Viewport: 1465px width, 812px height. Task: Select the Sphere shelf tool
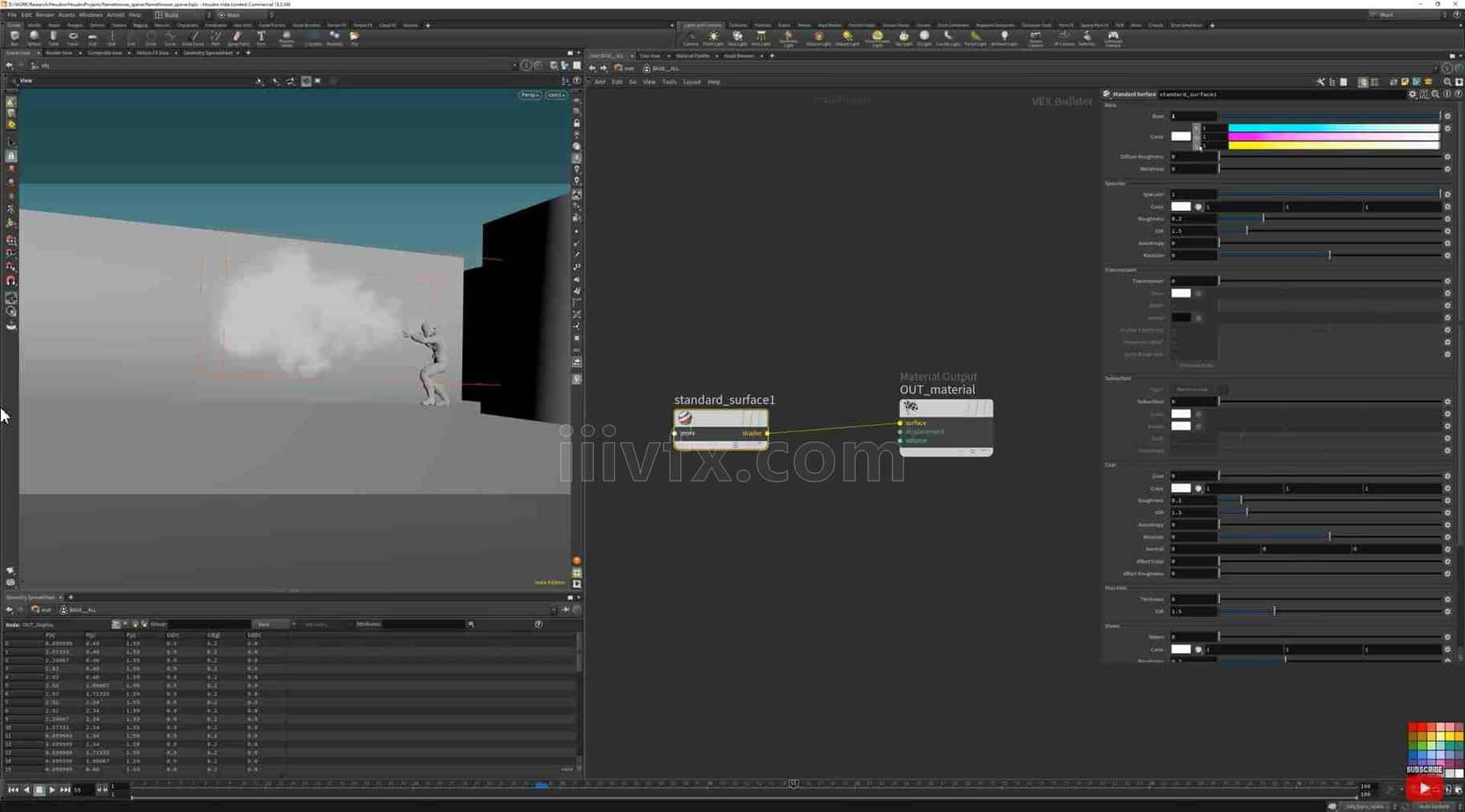pos(34,38)
